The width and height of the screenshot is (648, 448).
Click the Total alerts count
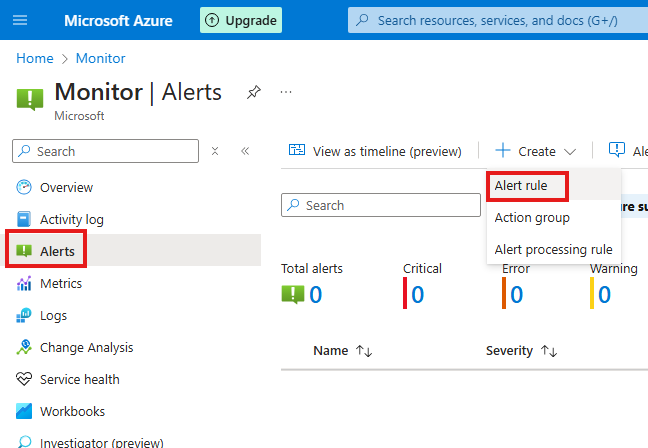pyautogui.click(x=316, y=295)
